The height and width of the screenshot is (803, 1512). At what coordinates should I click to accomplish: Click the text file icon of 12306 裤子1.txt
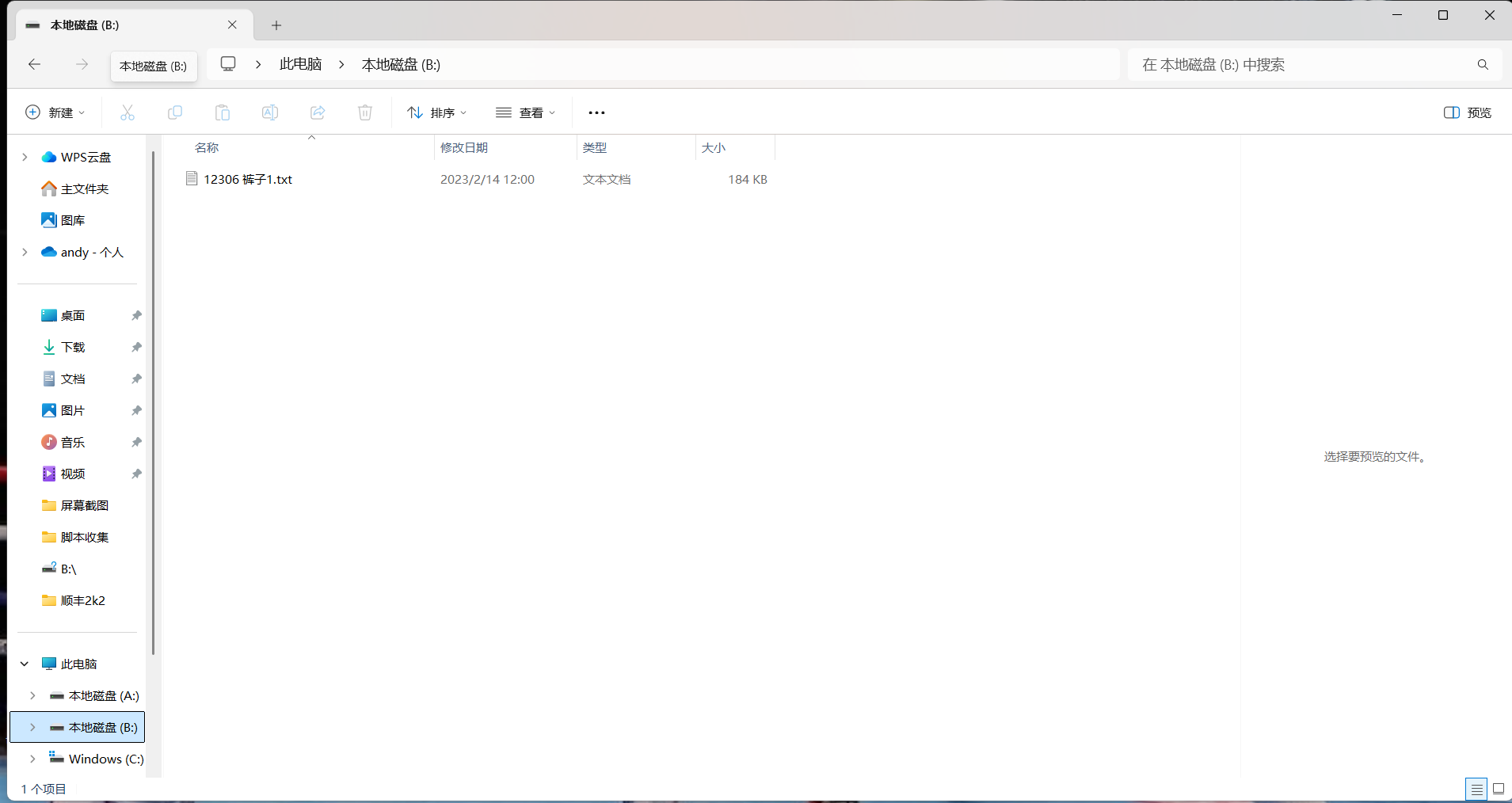click(192, 178)
